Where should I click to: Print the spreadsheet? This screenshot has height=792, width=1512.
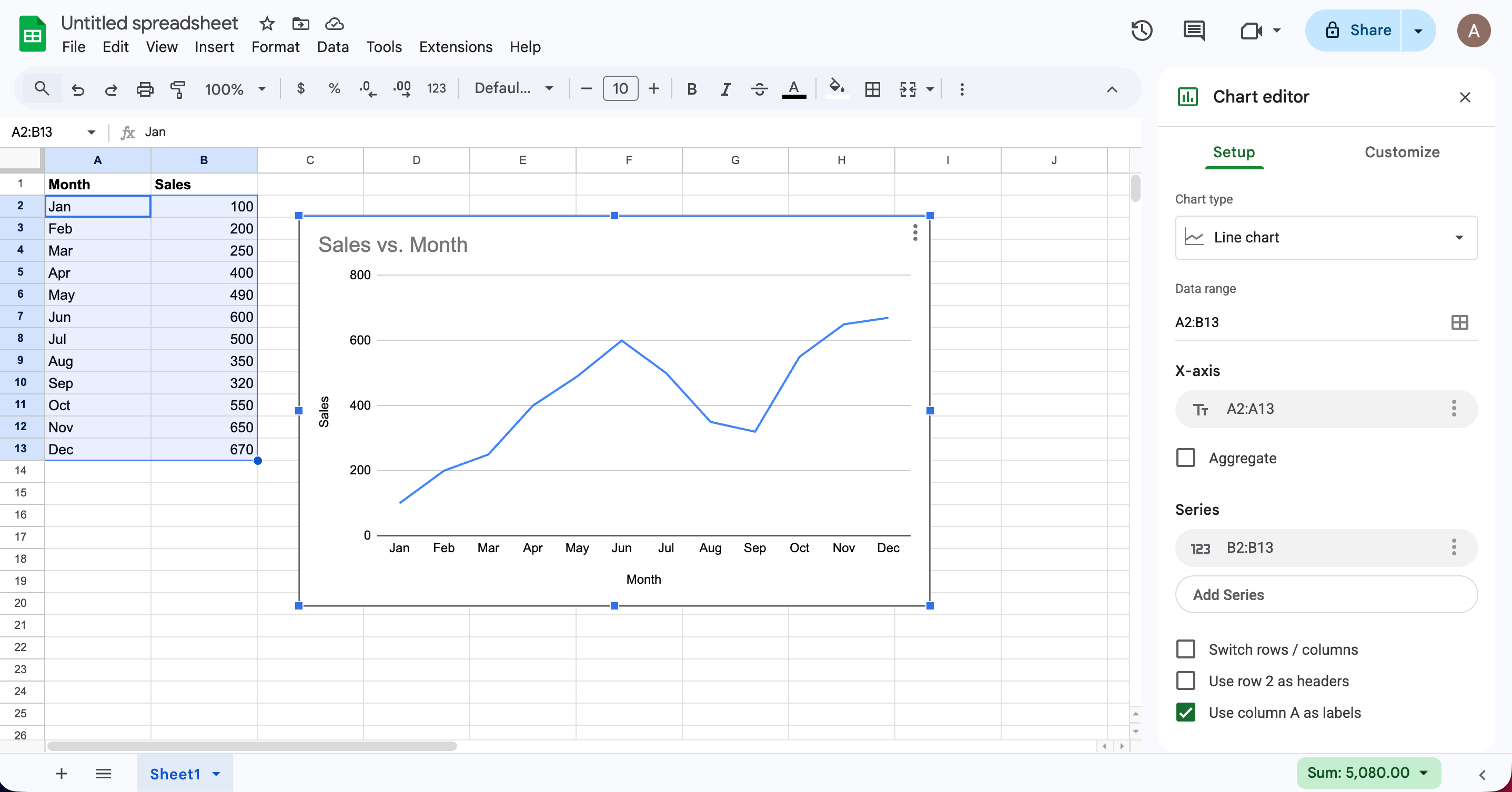tap(144, 89)
